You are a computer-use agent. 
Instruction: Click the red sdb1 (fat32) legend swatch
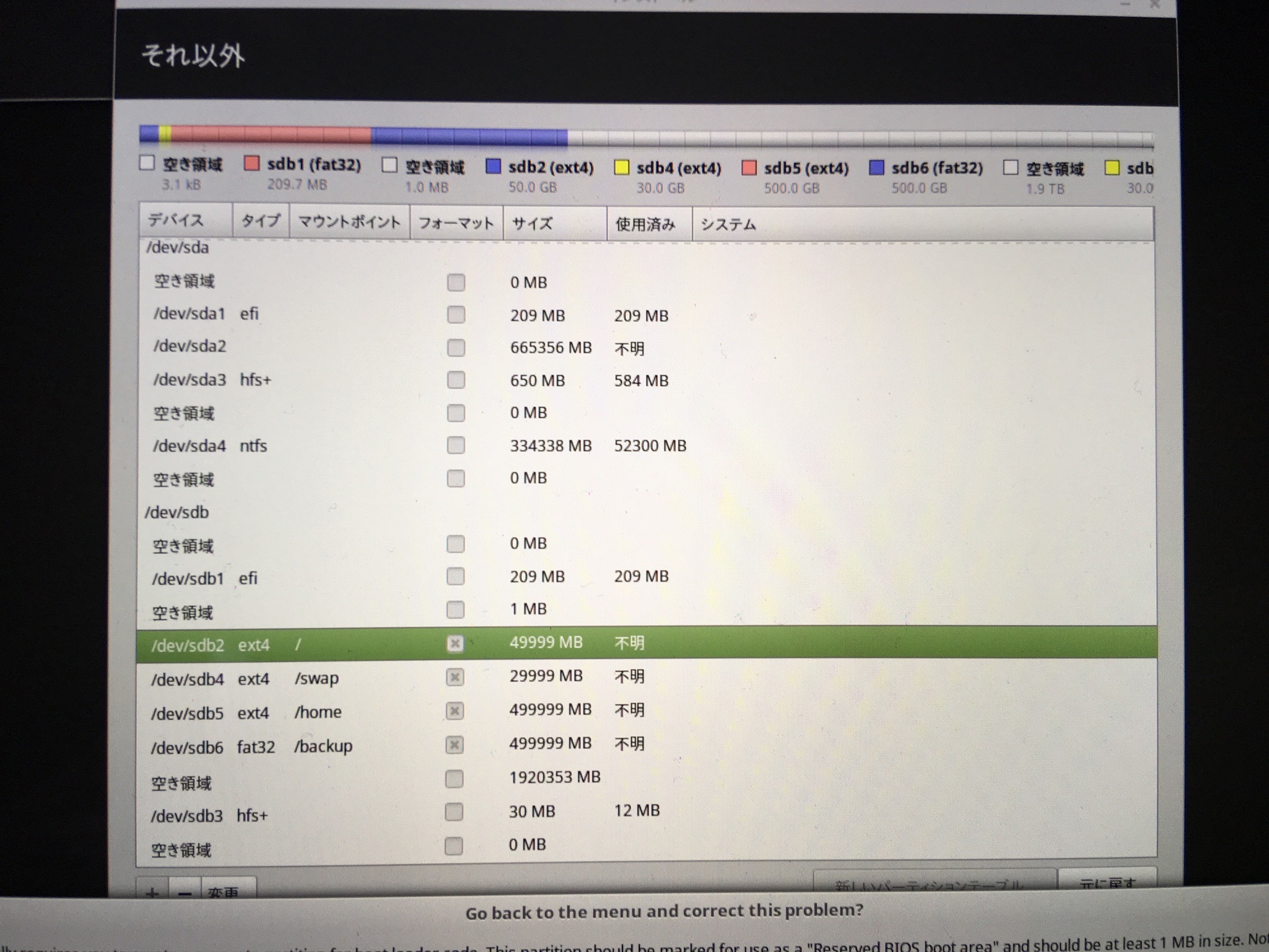coord(251,164)
